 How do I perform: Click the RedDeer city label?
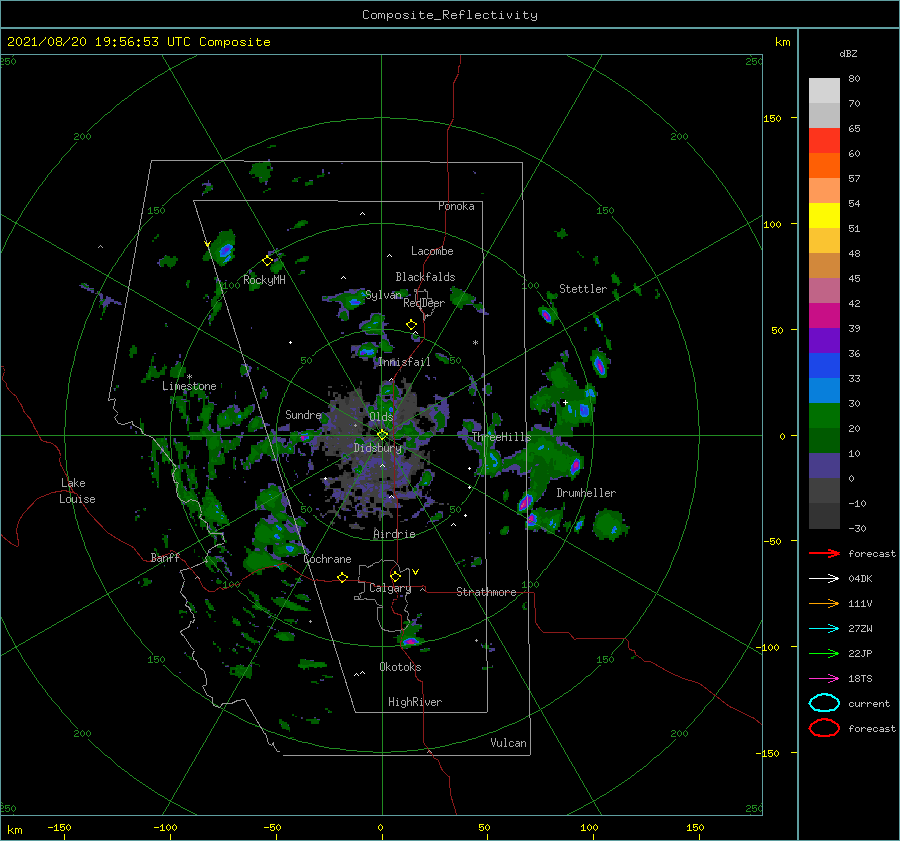tap(424, 303)
